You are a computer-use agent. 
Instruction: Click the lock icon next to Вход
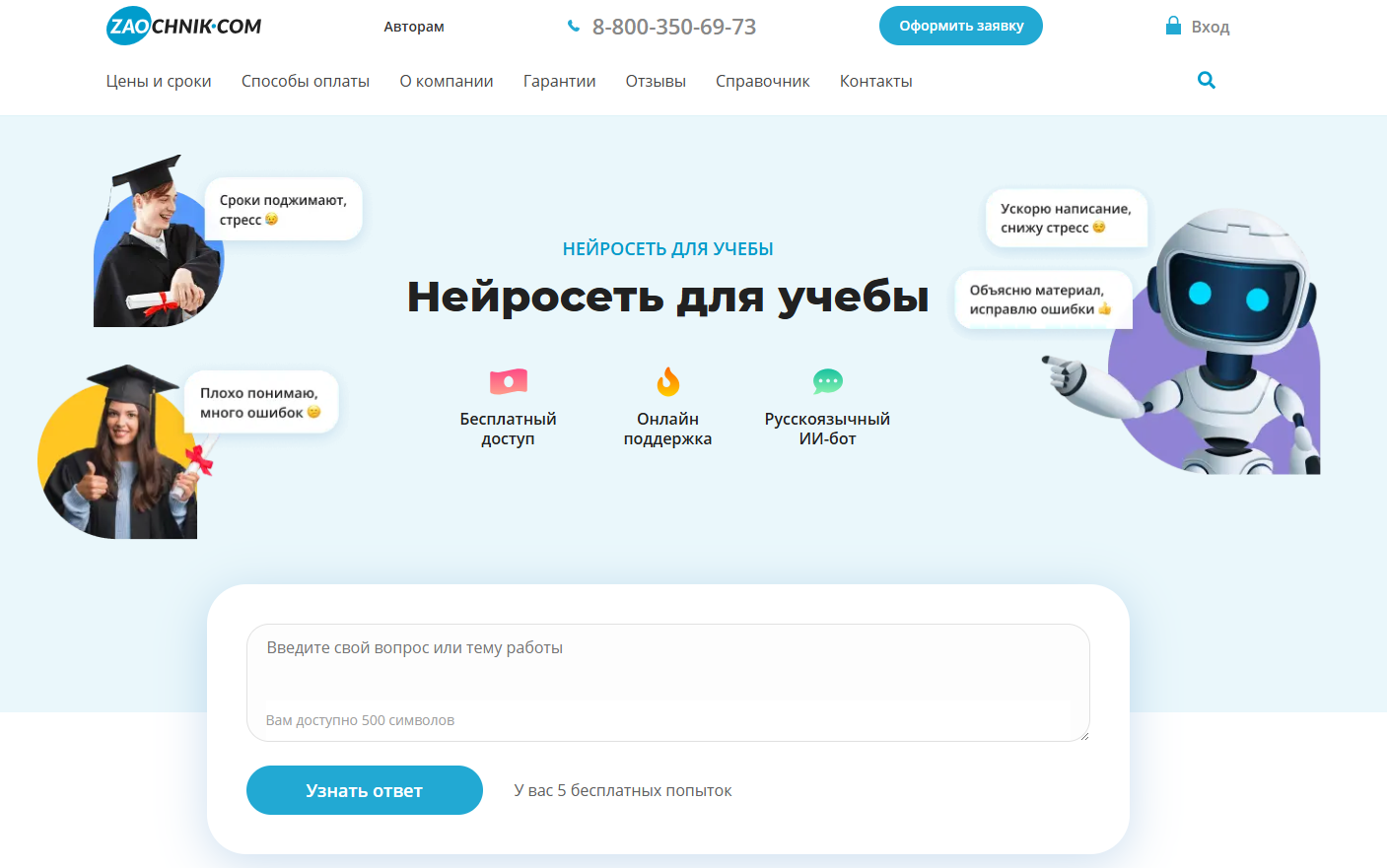tap(1173, 26)
